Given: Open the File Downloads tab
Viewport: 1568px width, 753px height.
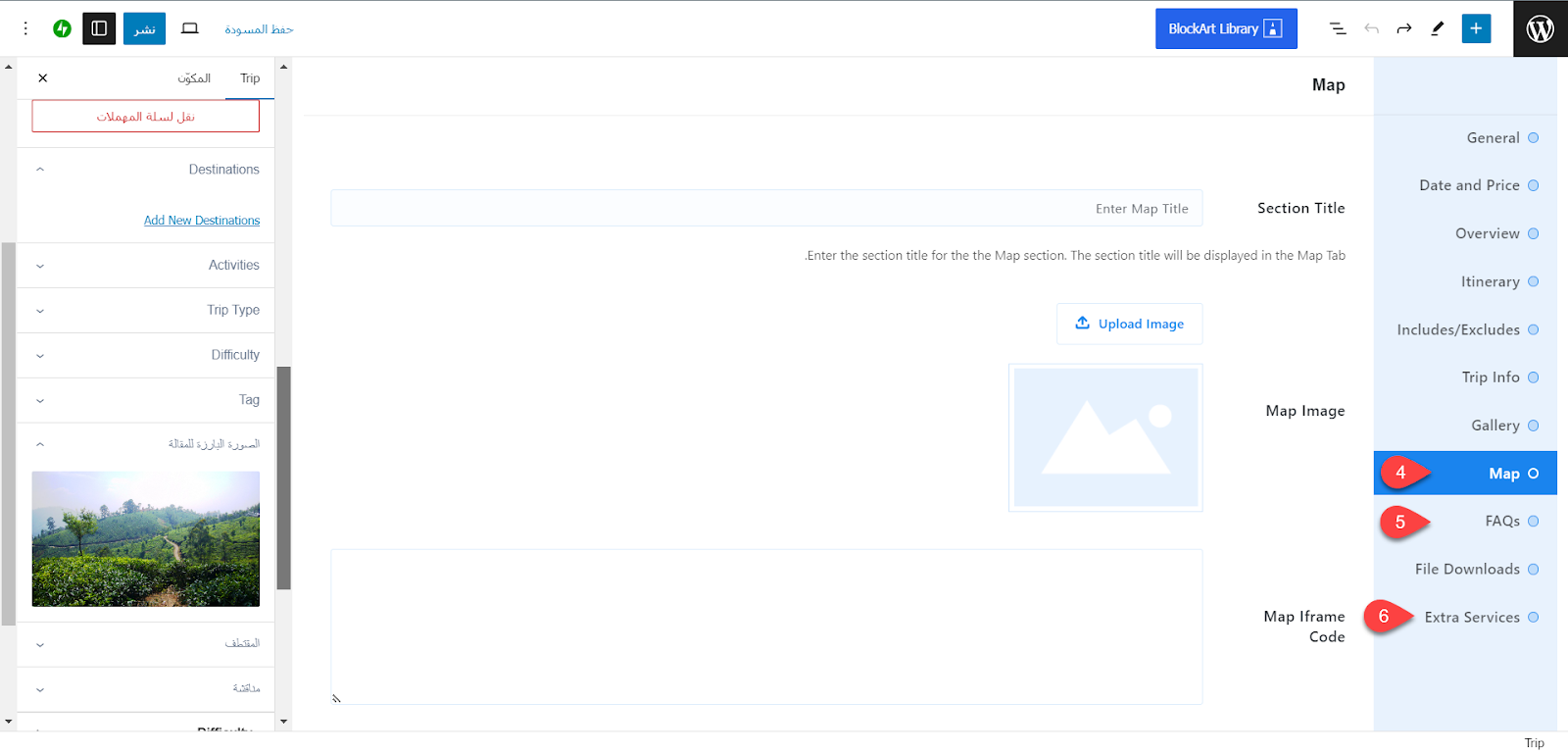Looking at the screenshot, I should [x=1465, y=570].
